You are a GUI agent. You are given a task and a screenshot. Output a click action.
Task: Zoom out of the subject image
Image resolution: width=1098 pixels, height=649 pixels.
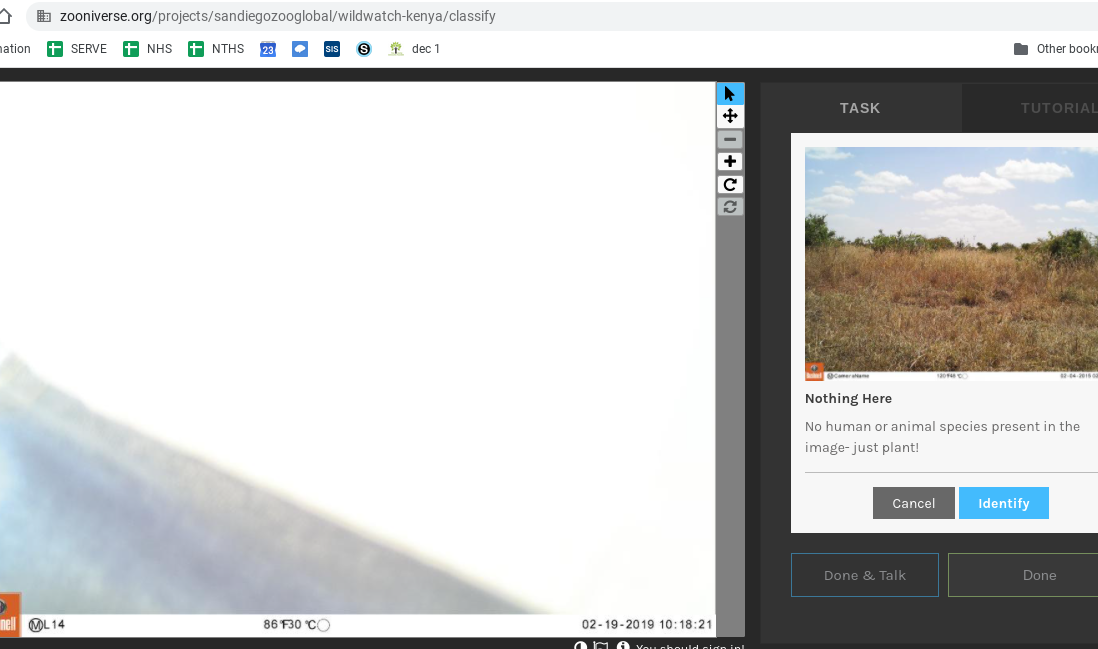click(730, 139)
